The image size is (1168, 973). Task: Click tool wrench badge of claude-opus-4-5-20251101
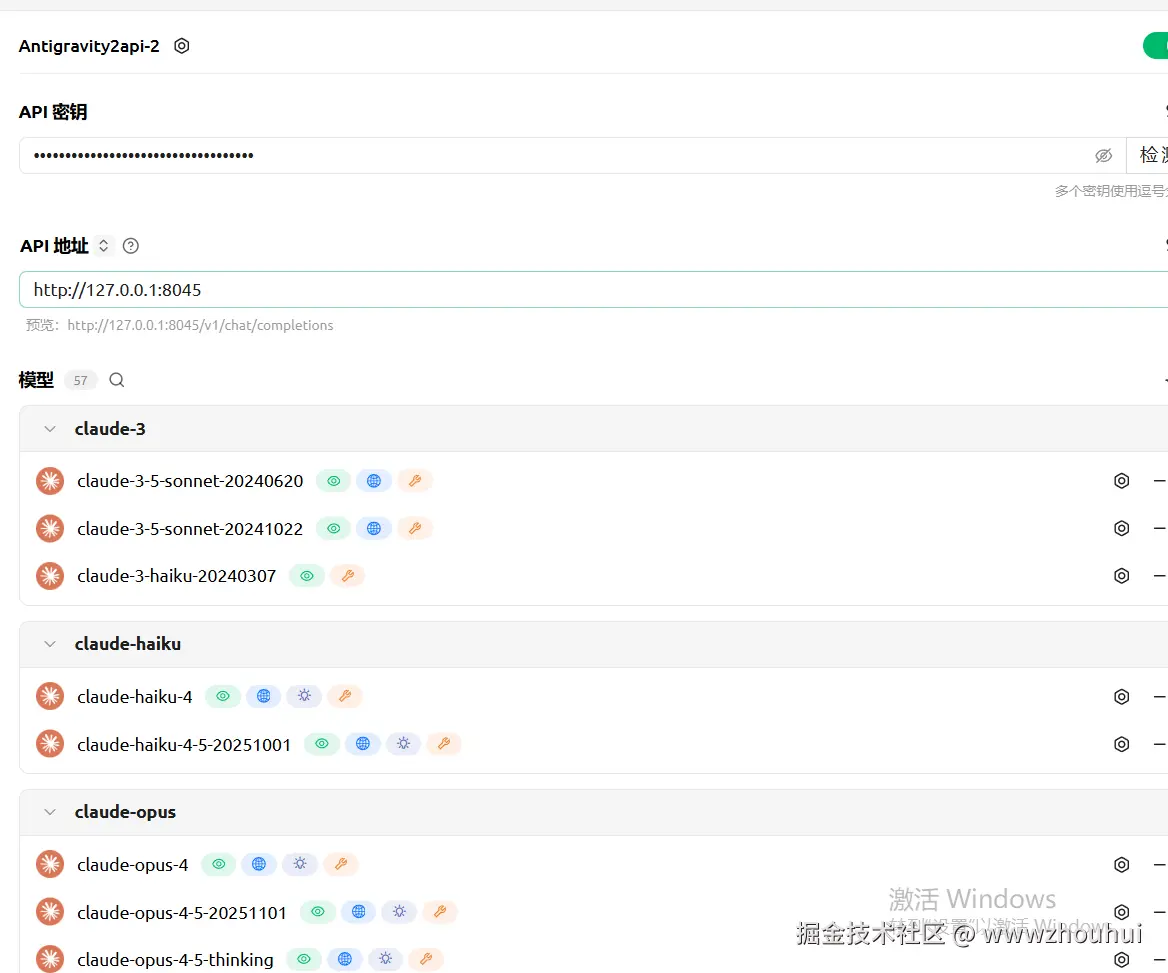[439, 912]
